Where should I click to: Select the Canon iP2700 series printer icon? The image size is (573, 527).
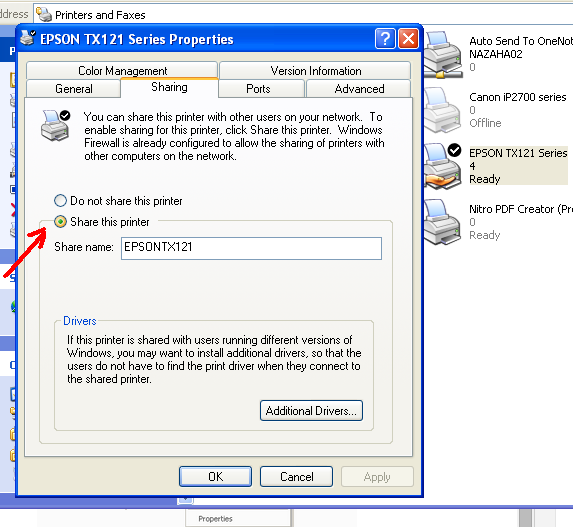pyautogui.click(x=443, y=110)
